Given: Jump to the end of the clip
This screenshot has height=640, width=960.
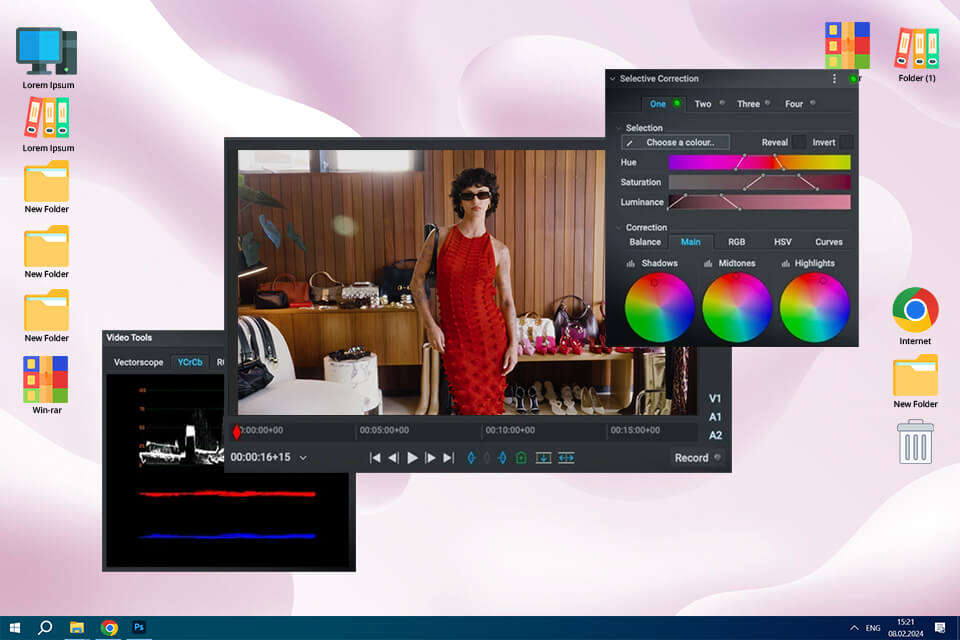Looking at the screenshot, I should 448,458.
